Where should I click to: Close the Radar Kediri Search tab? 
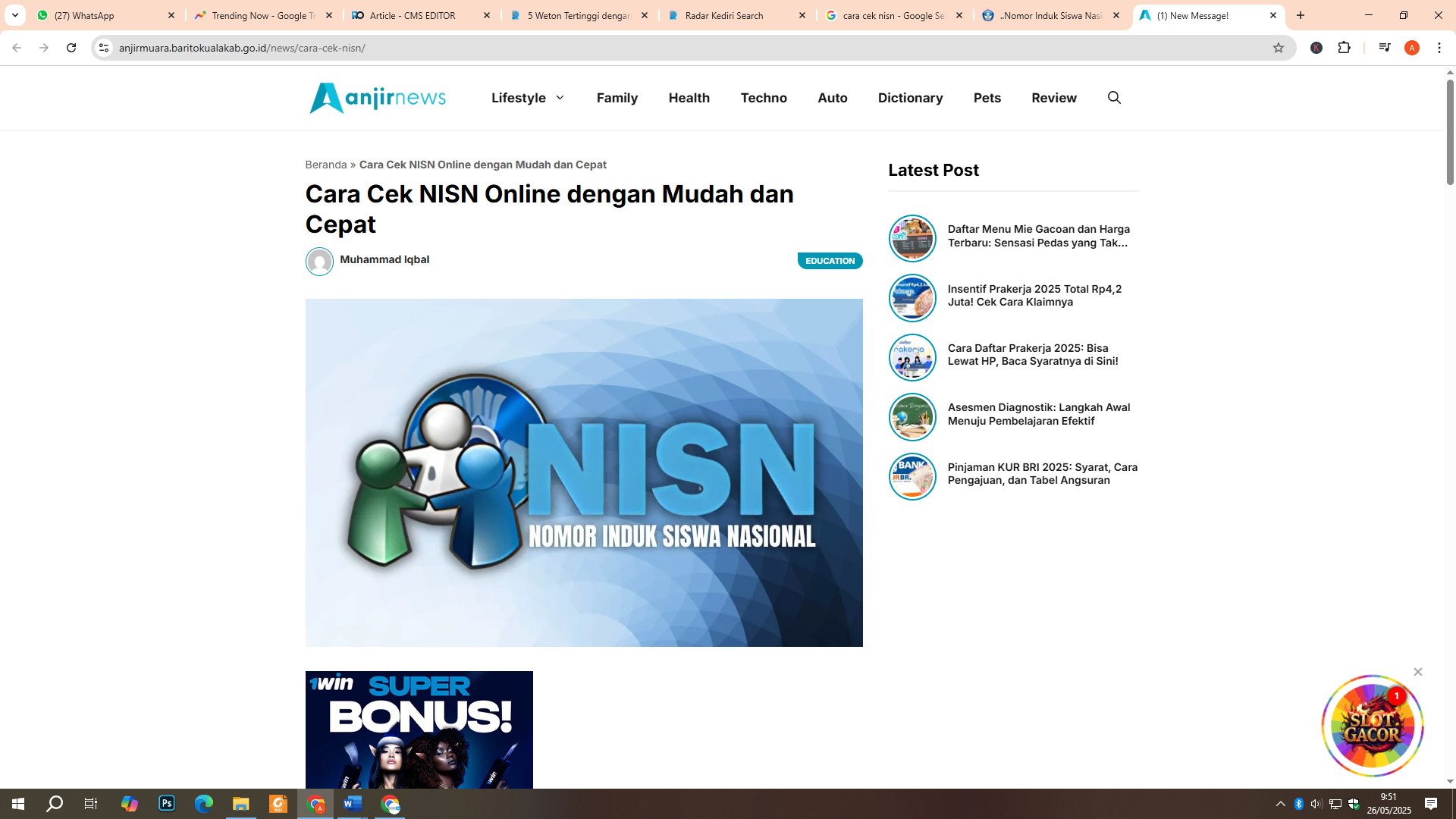pyautogui.click(x=802, y=15)
